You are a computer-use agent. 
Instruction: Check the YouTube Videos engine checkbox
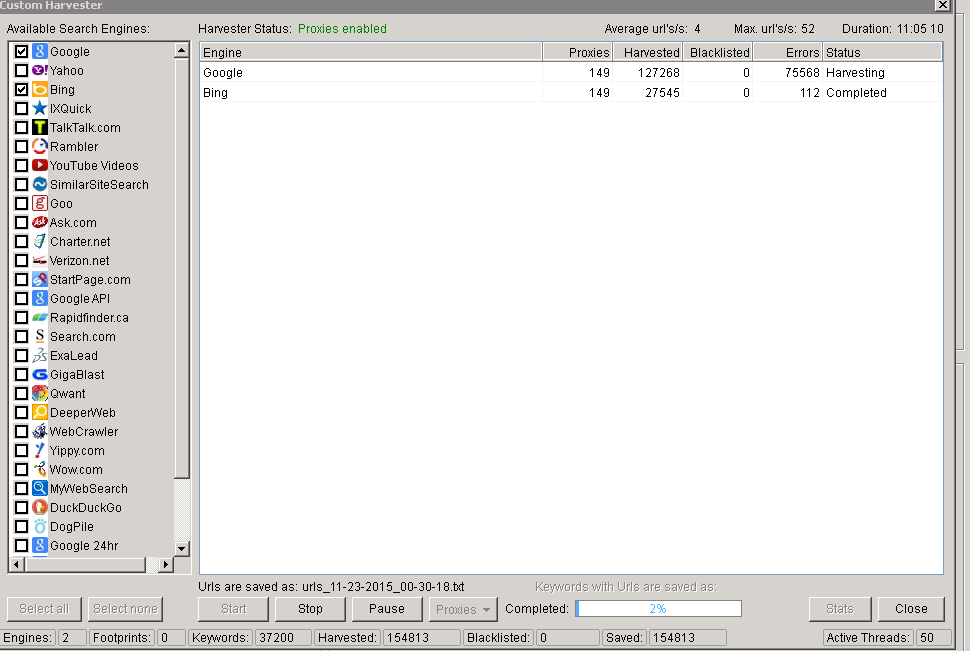click(x=22, y=165)
